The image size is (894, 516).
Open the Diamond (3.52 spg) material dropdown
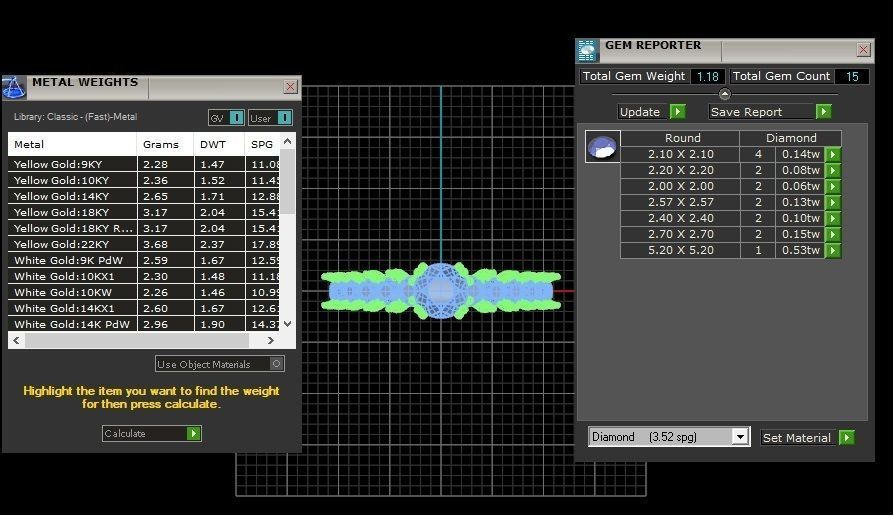tap(740, 437)
